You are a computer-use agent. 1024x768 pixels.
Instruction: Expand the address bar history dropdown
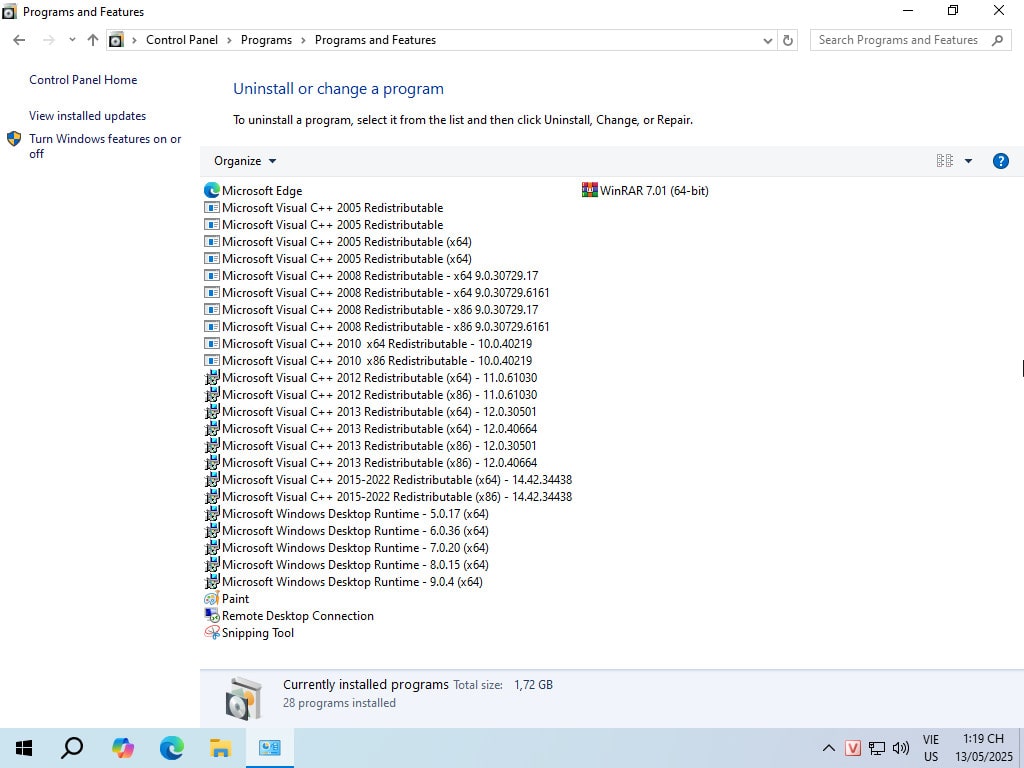pyautogui.click(x=767, y=40)
